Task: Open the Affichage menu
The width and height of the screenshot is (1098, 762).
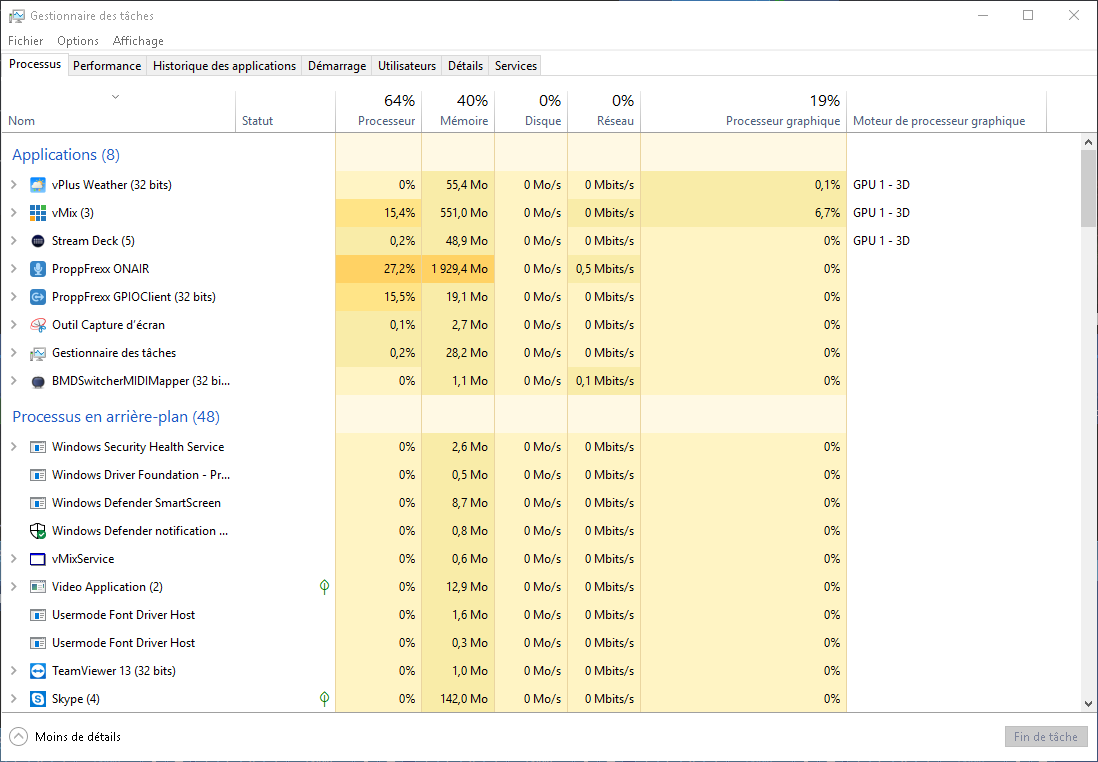Action: [138, 41]
